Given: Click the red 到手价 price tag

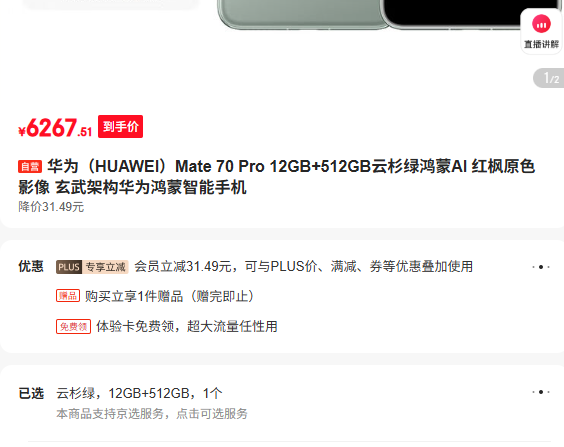Looking at the screenshot, I should [x=120, y=127].
